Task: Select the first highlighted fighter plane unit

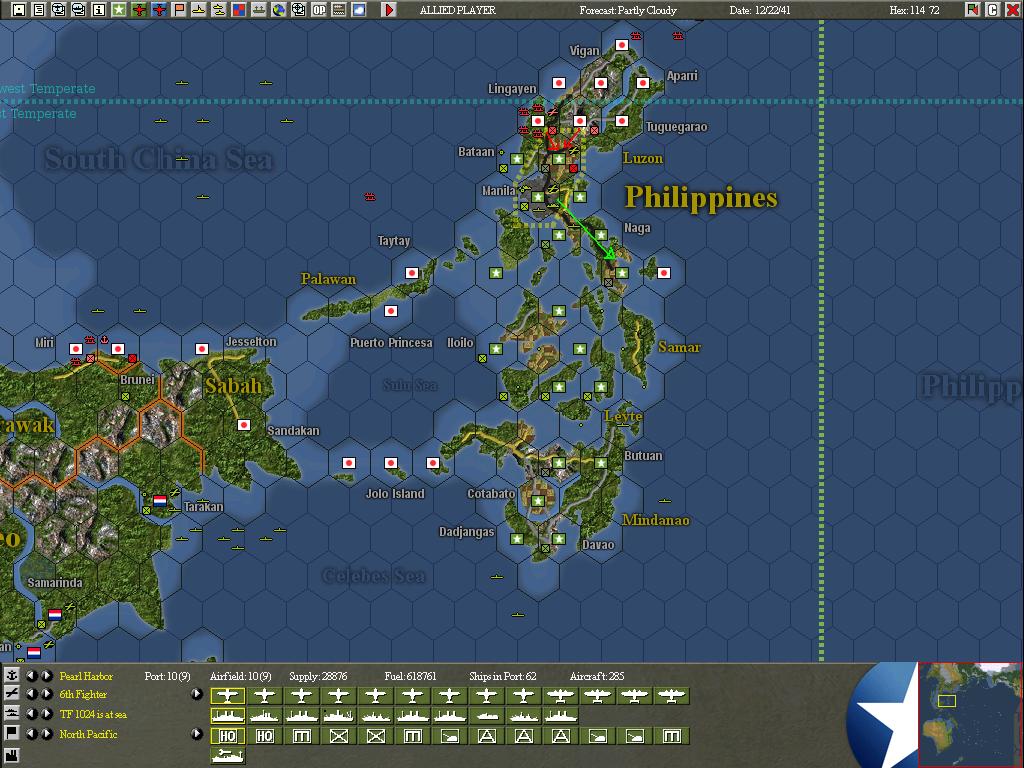Action: (227, 696)
